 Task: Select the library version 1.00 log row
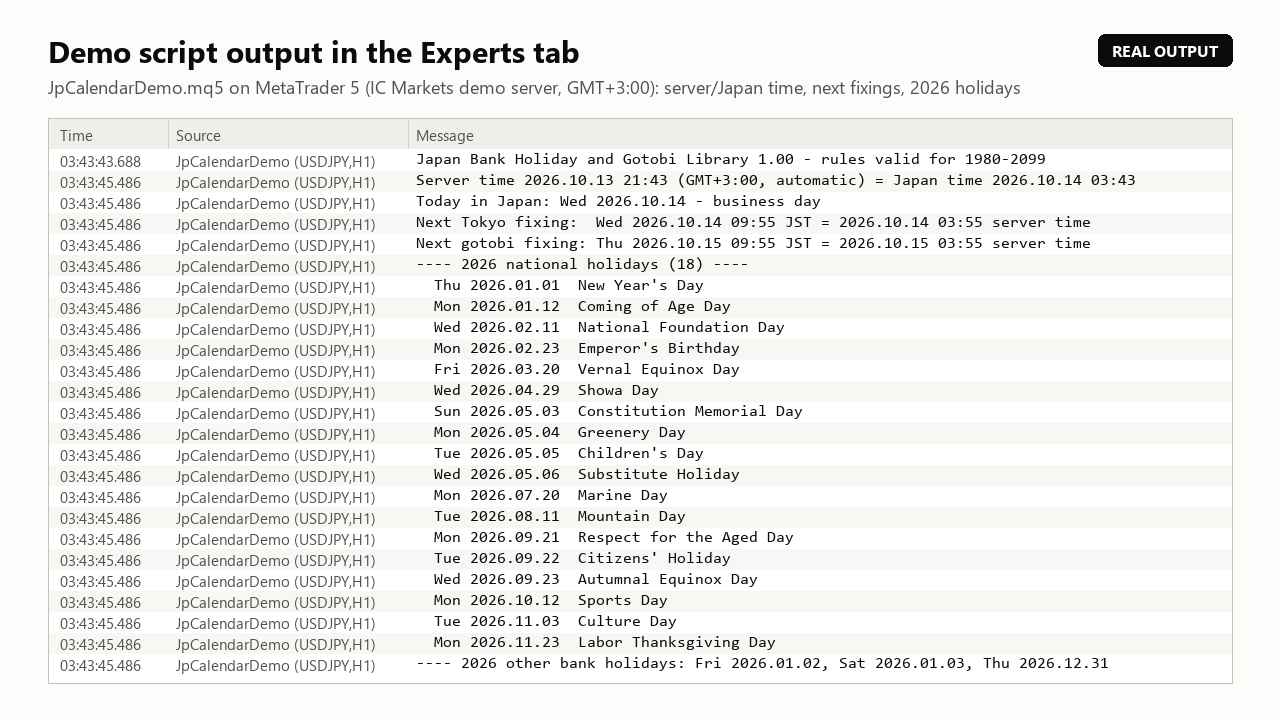[640, 160]
